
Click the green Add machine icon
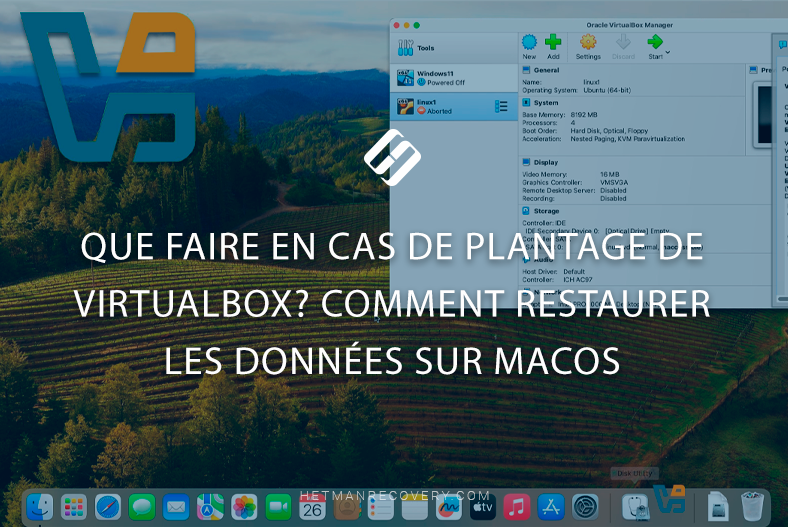(552, 46)
